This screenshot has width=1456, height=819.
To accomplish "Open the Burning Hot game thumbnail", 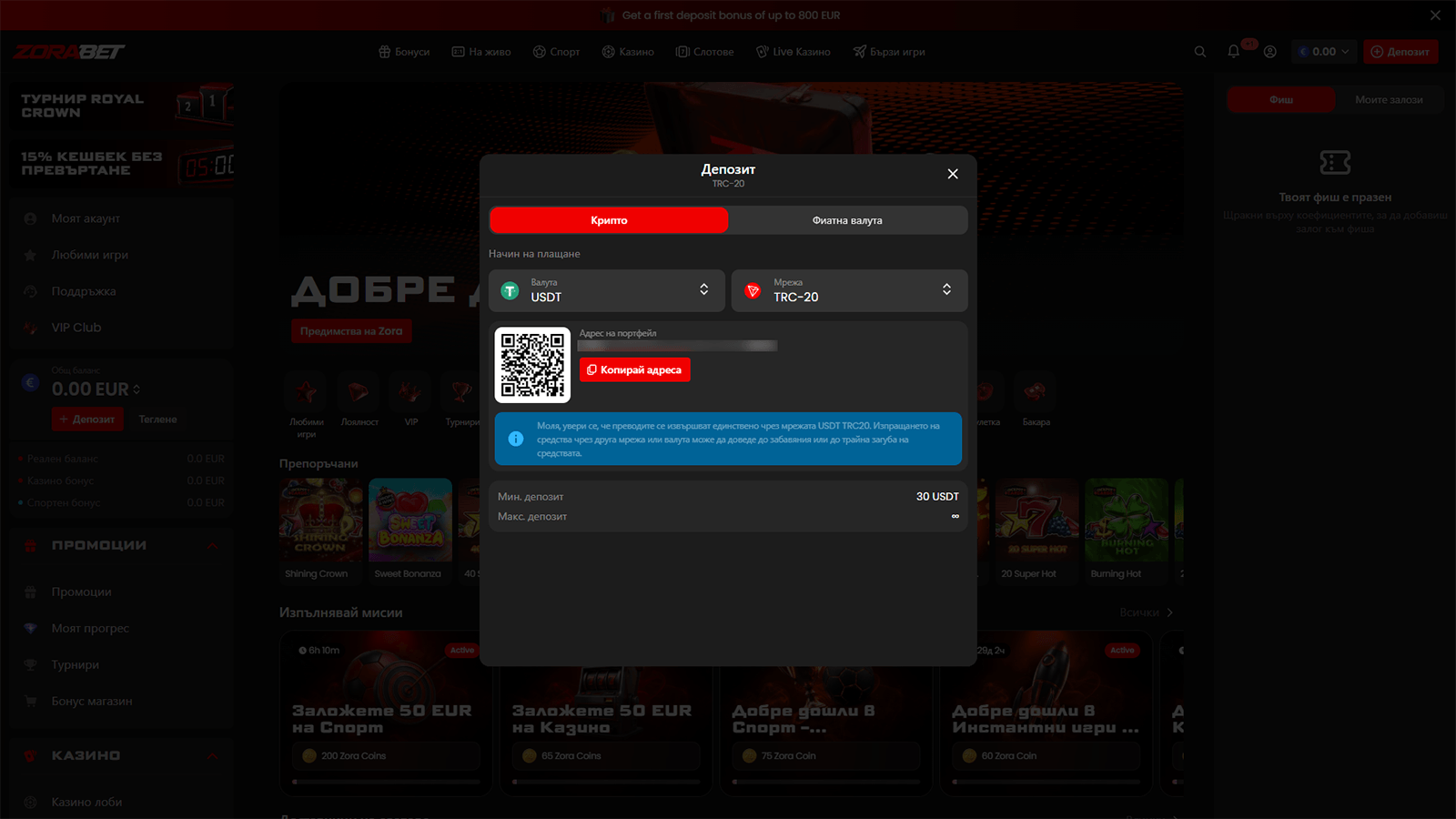I will pyautogui.click(x=1127, y=520).
